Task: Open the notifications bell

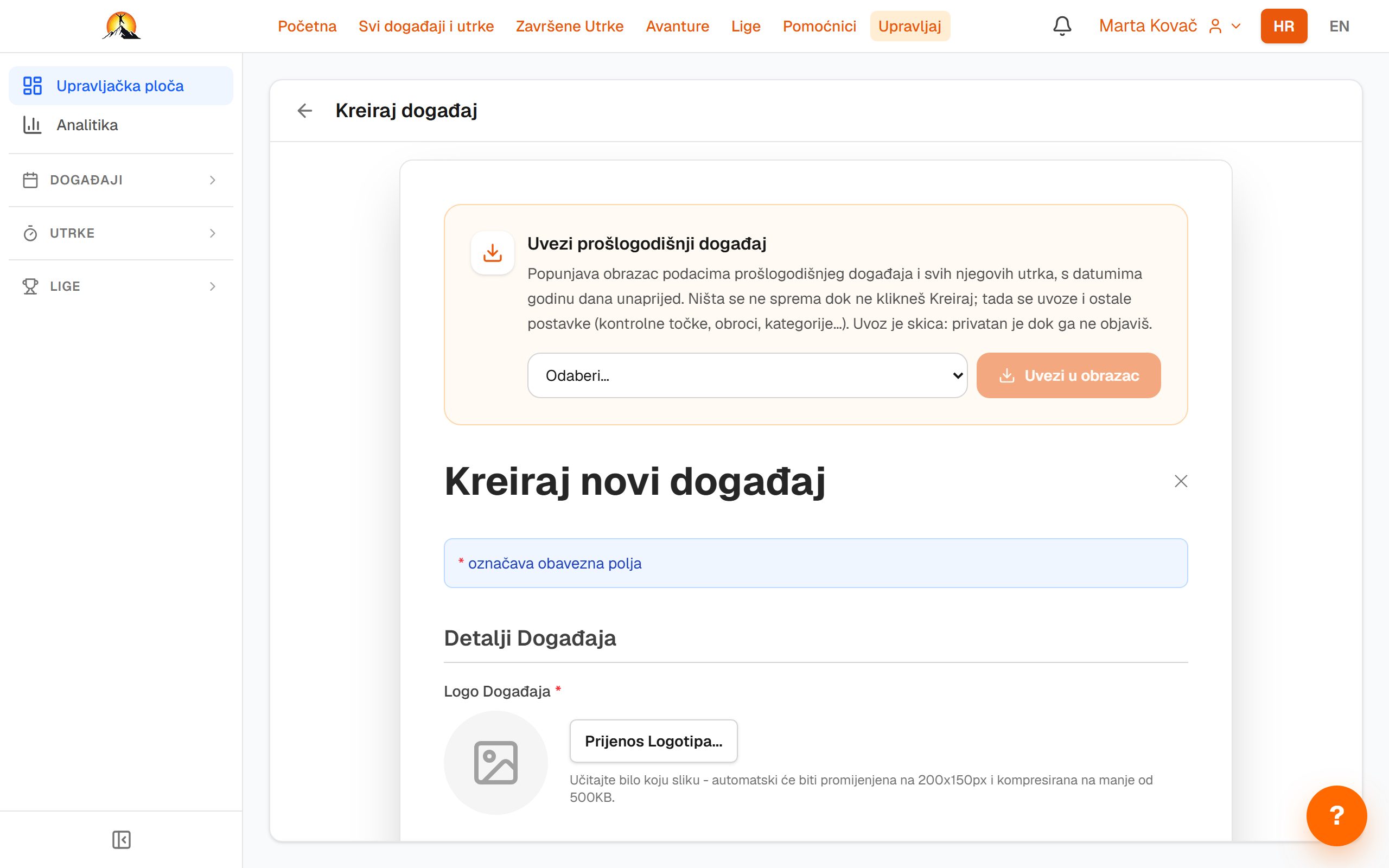Action: coord(1062,26)
